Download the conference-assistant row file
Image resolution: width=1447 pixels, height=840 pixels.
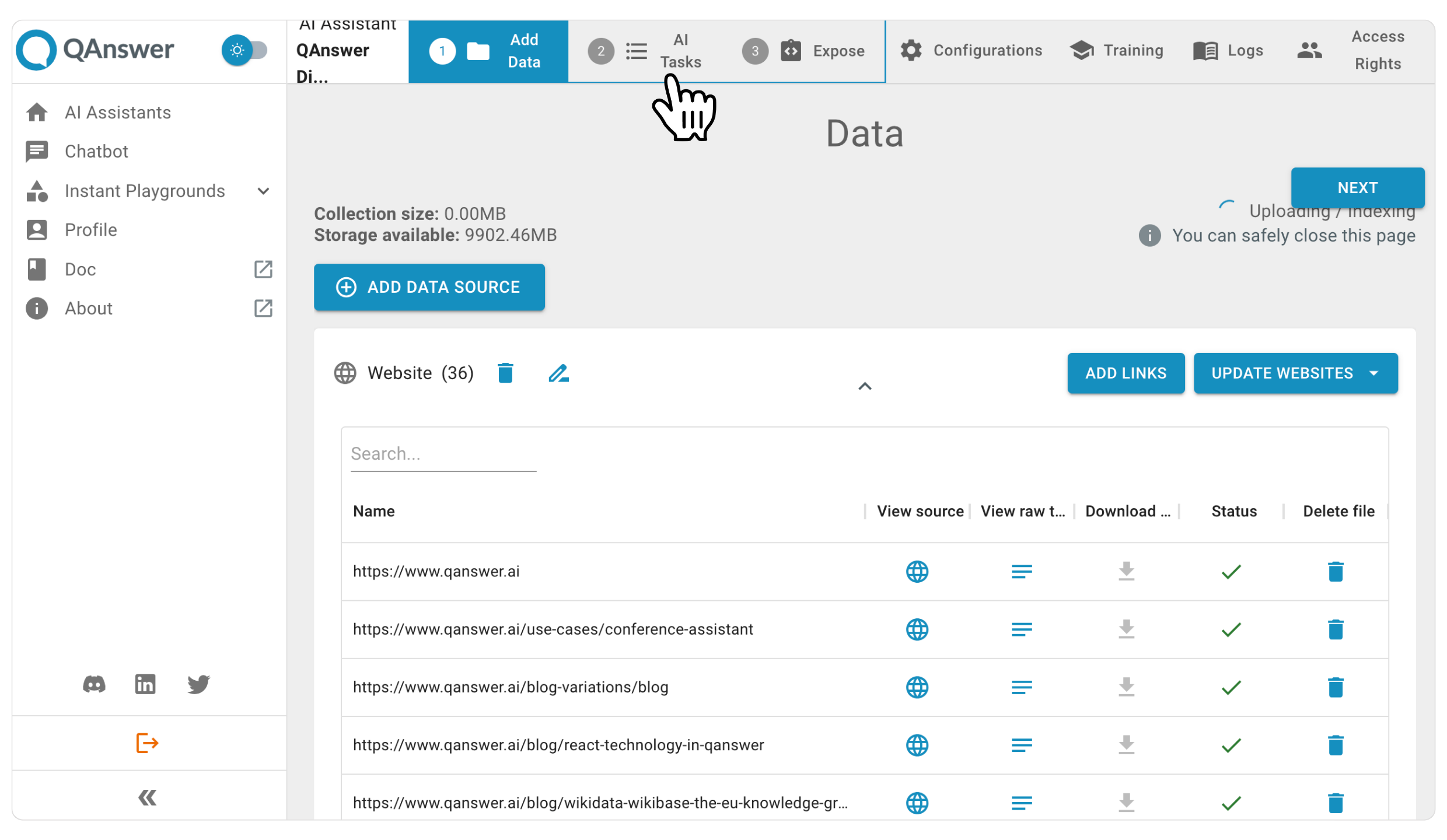coord(1126,629)
